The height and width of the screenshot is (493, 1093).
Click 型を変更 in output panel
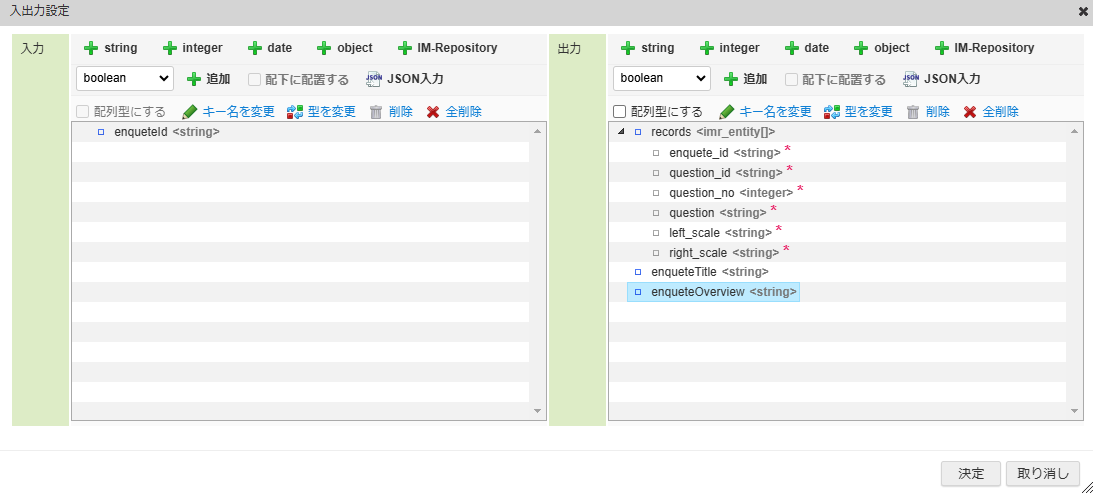tap(857, 112)
